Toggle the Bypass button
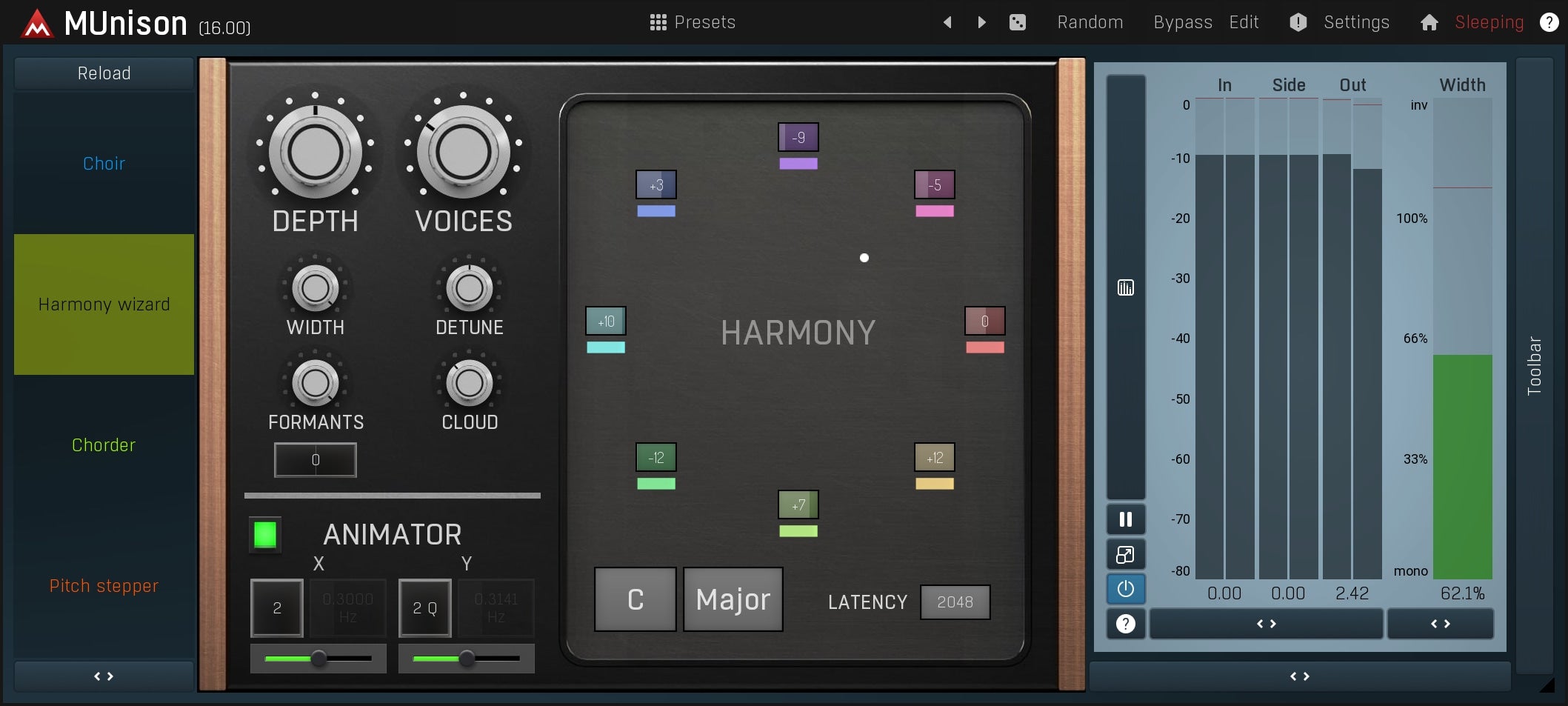This screenshot has width=1568, height=706. coord(1182,22)
